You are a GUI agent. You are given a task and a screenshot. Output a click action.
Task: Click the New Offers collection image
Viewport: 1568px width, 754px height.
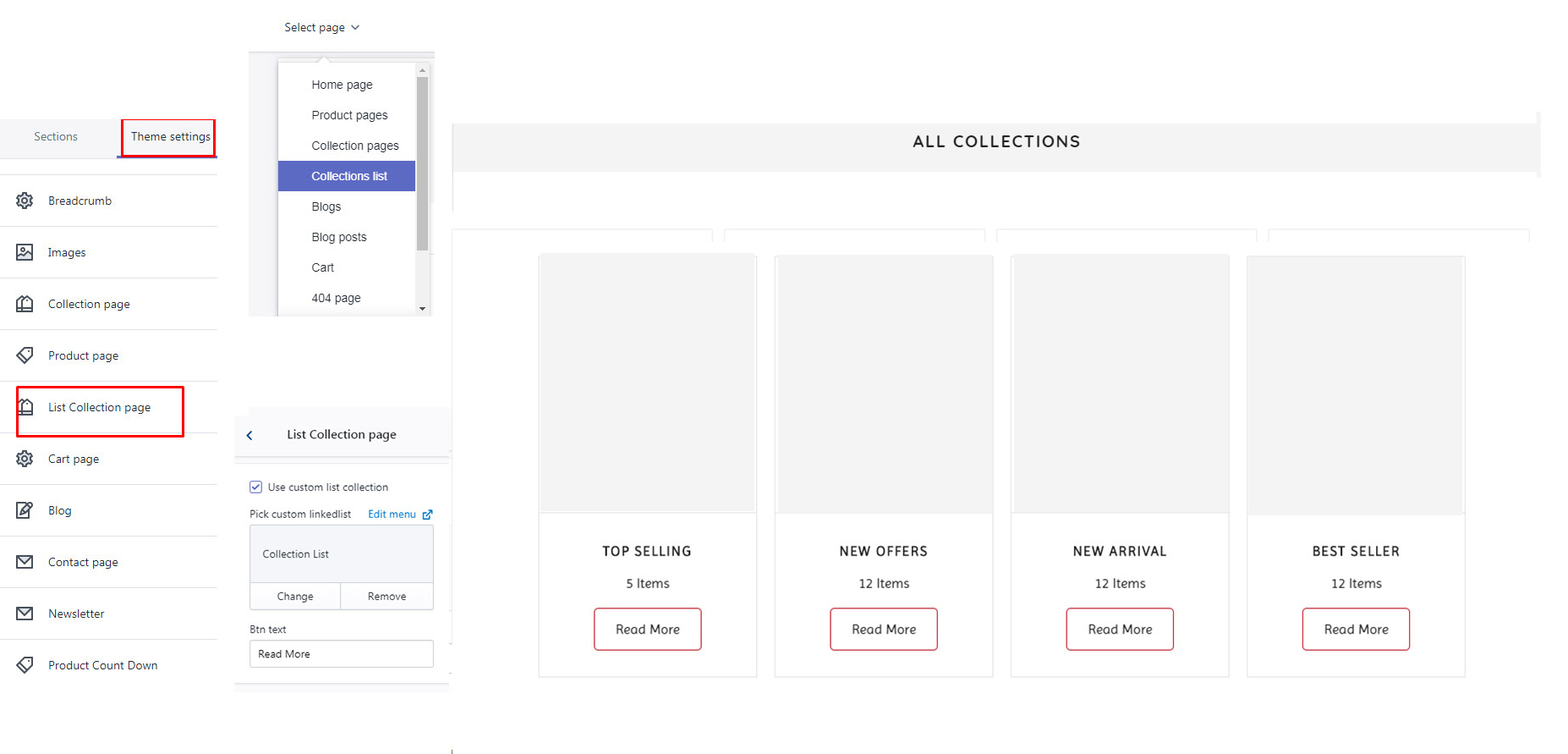click(x=884, y=384)
